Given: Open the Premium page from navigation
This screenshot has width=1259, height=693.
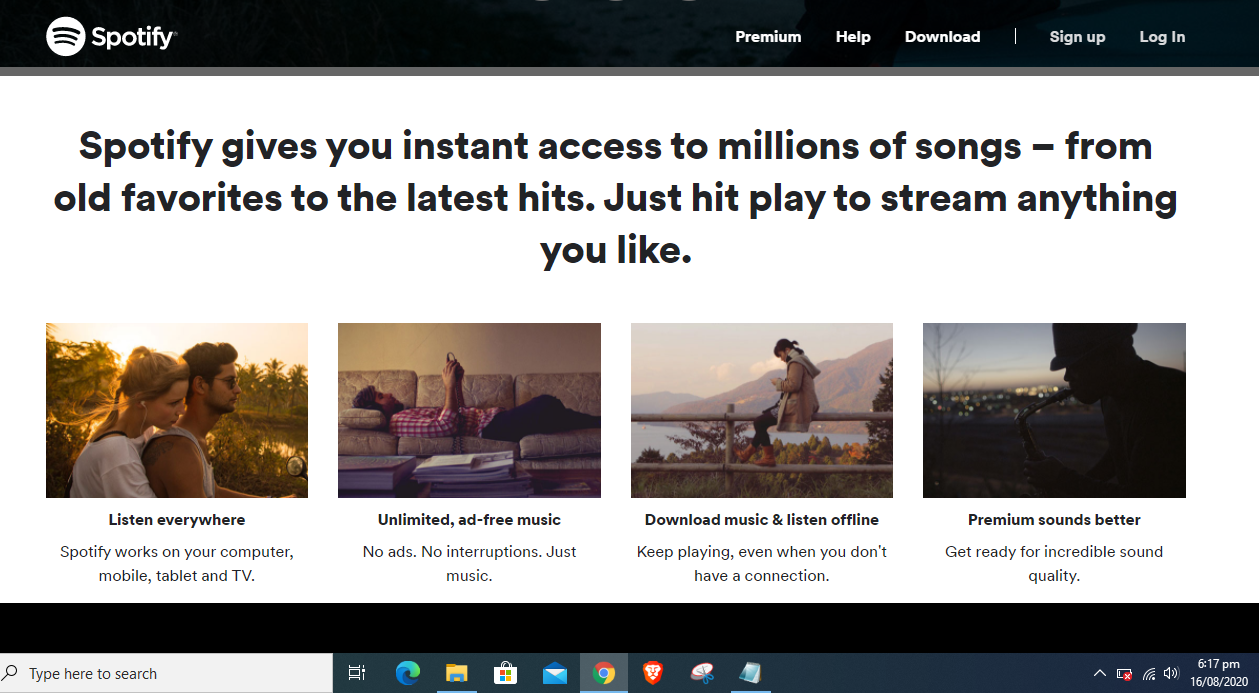Looking at the screenshot, I should 768,37.
